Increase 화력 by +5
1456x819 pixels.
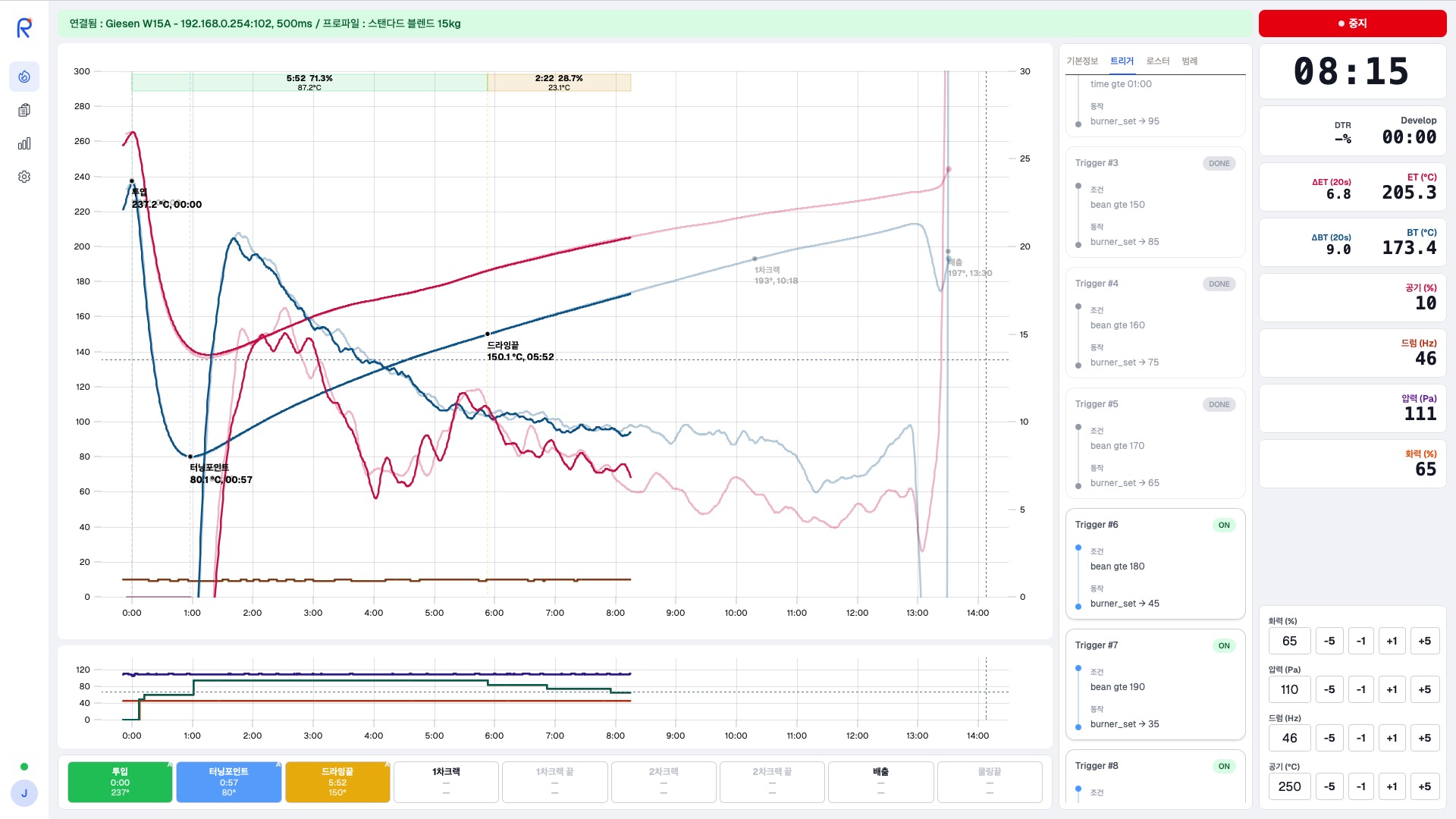[1424, 642]
